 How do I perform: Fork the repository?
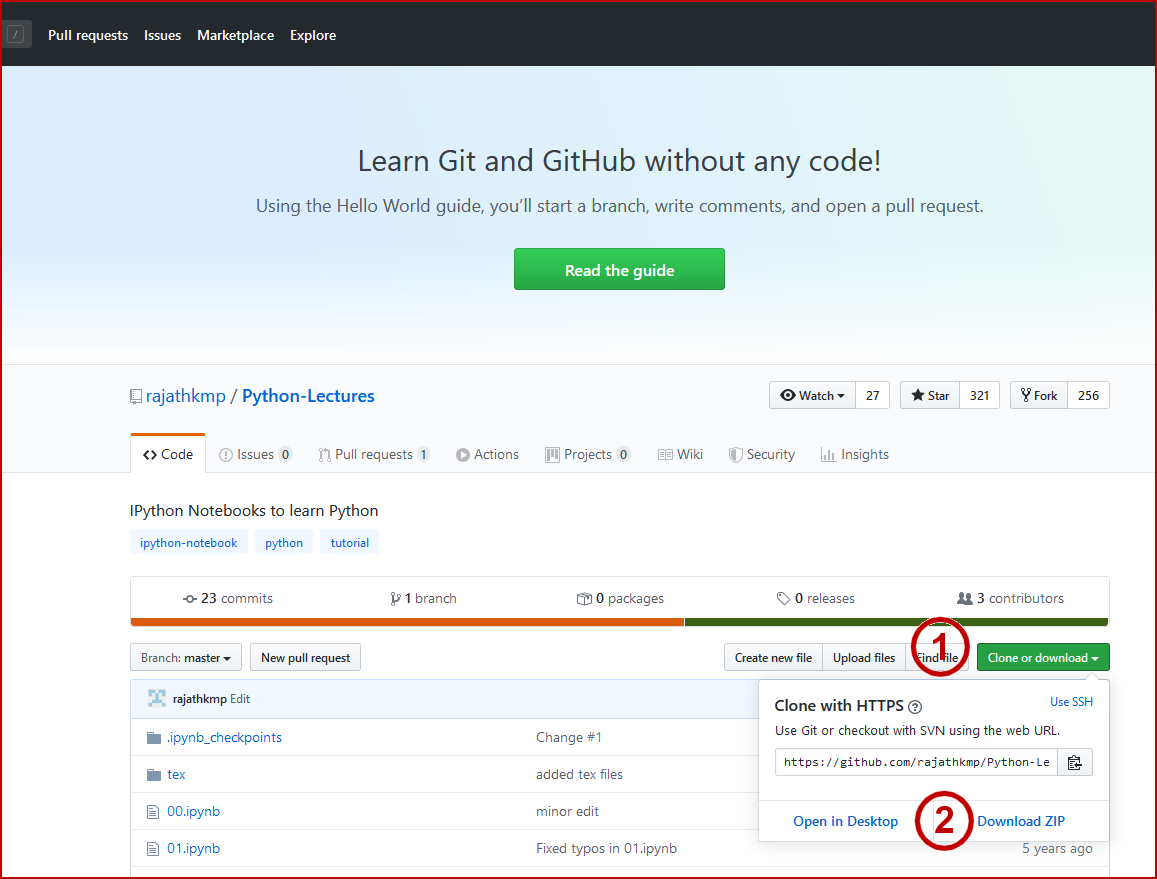click(x=1039, y=396)
